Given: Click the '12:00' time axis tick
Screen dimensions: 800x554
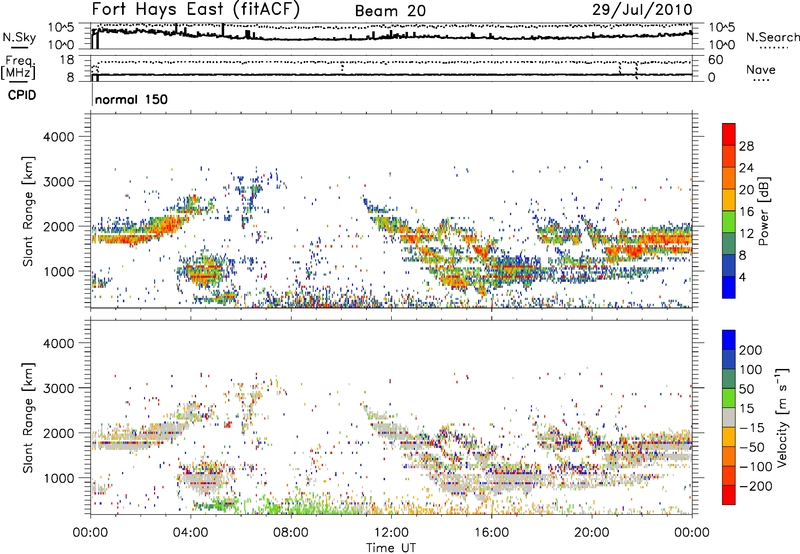Looking at the screenshot, I should pyautogui.click(x=391, y=533).
